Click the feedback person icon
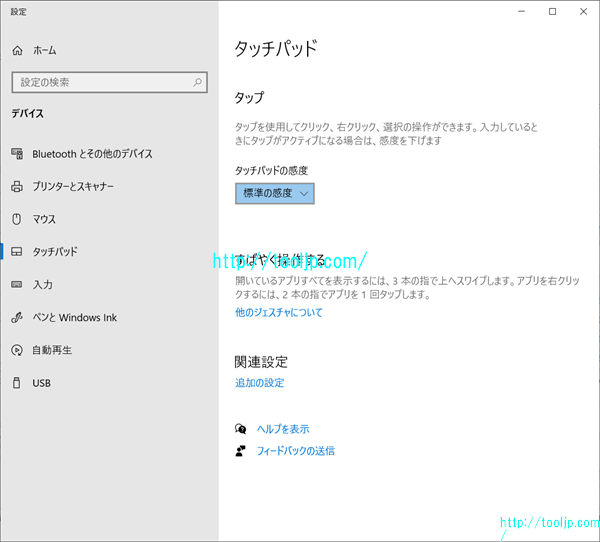Image resolution: width=600 pixels, height=542 pixels. point(240,451)
